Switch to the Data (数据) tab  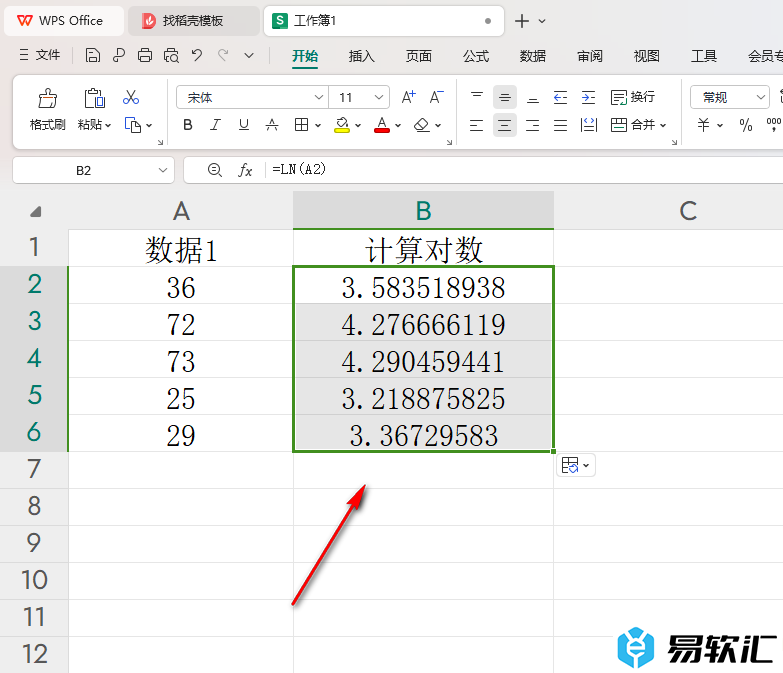532,56
